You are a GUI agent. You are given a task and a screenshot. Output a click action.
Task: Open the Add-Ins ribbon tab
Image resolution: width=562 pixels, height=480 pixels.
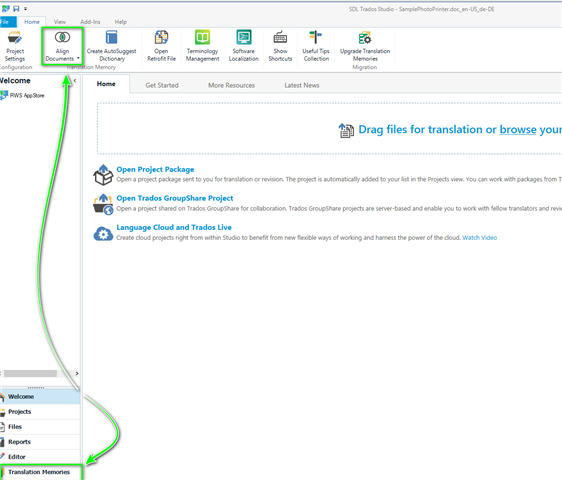click(90, 22)
